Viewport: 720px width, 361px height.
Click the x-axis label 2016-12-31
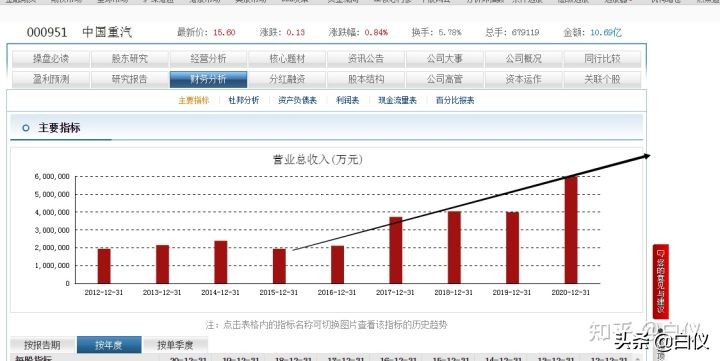pos(337,293)
